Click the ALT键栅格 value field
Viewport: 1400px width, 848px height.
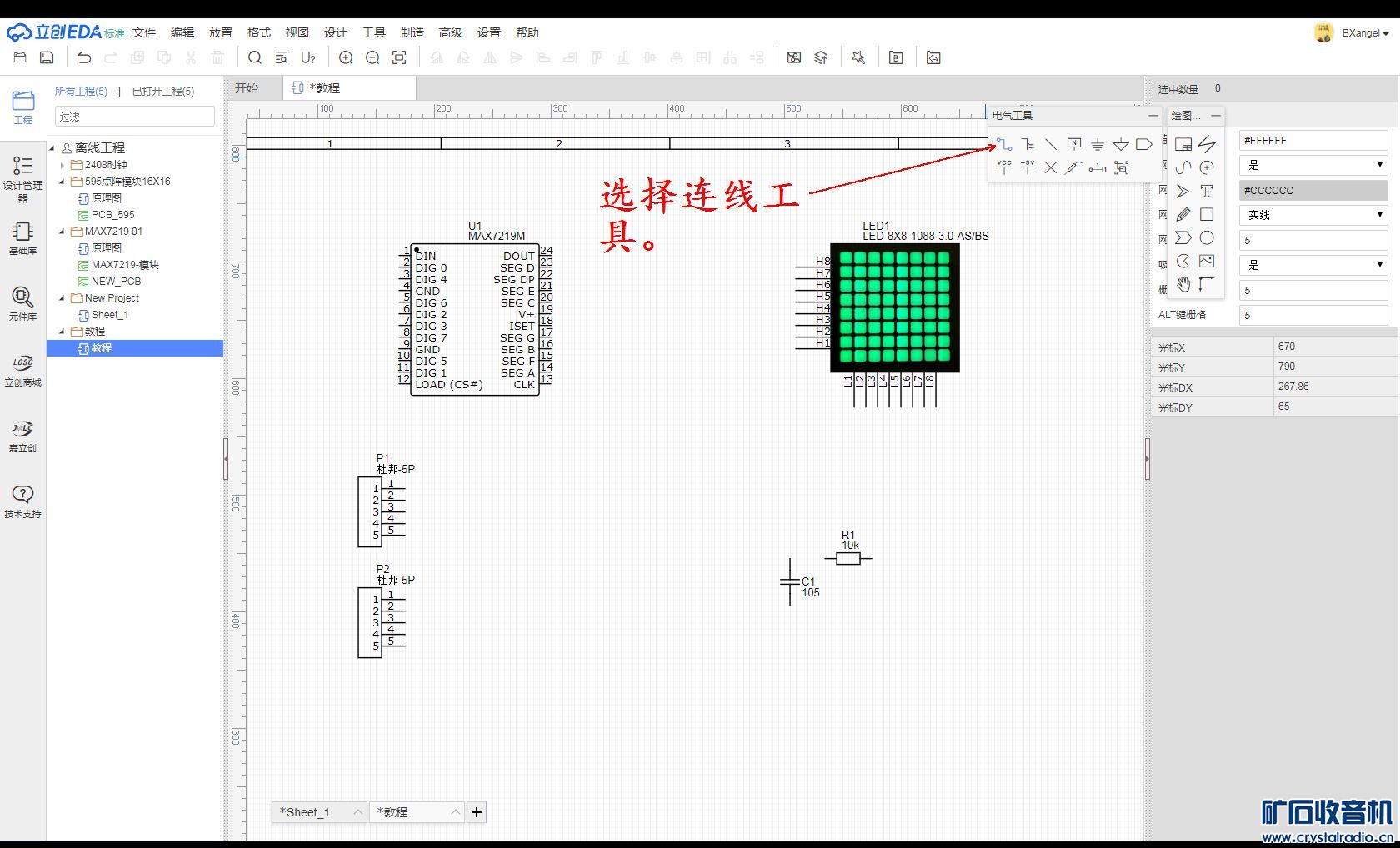[1313, 315]
